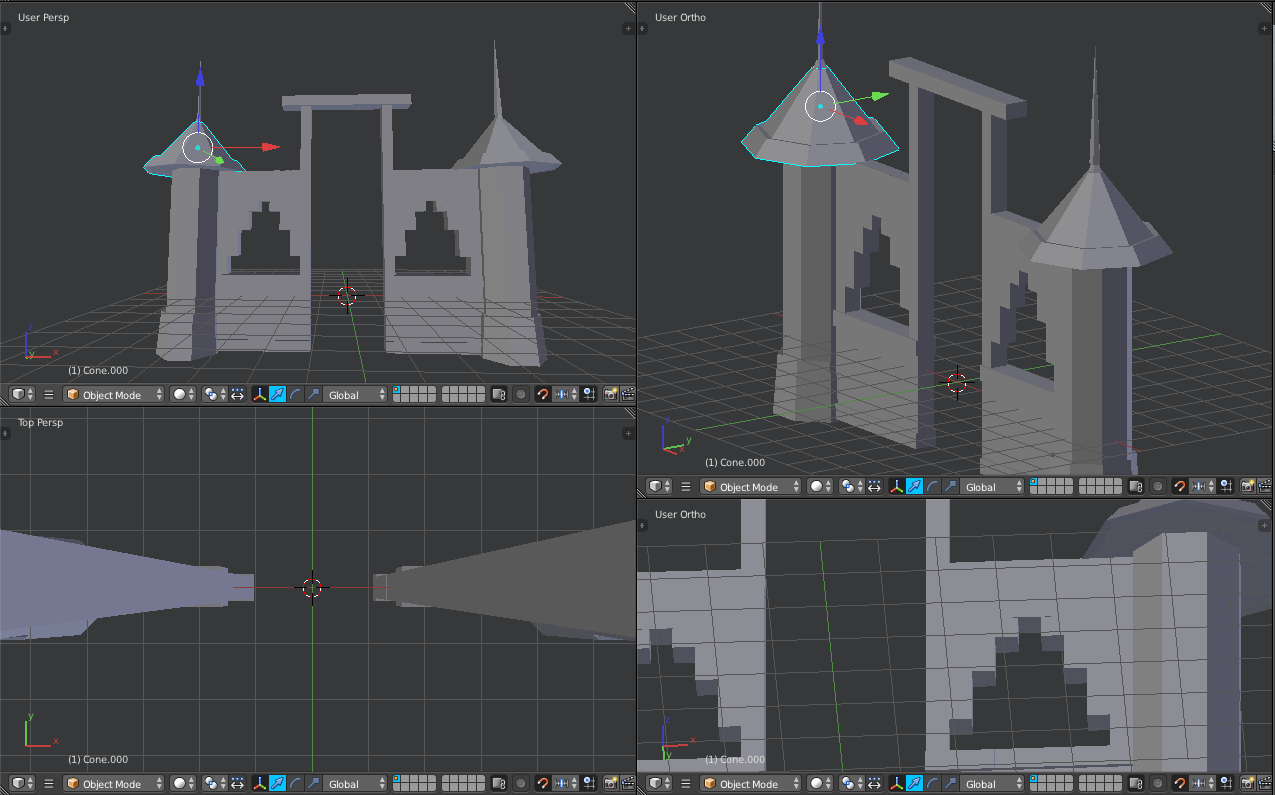Click proportional editing icon in lower User Ortho header
This screenshot has height=795, width=1275.
click(1158, 783)
